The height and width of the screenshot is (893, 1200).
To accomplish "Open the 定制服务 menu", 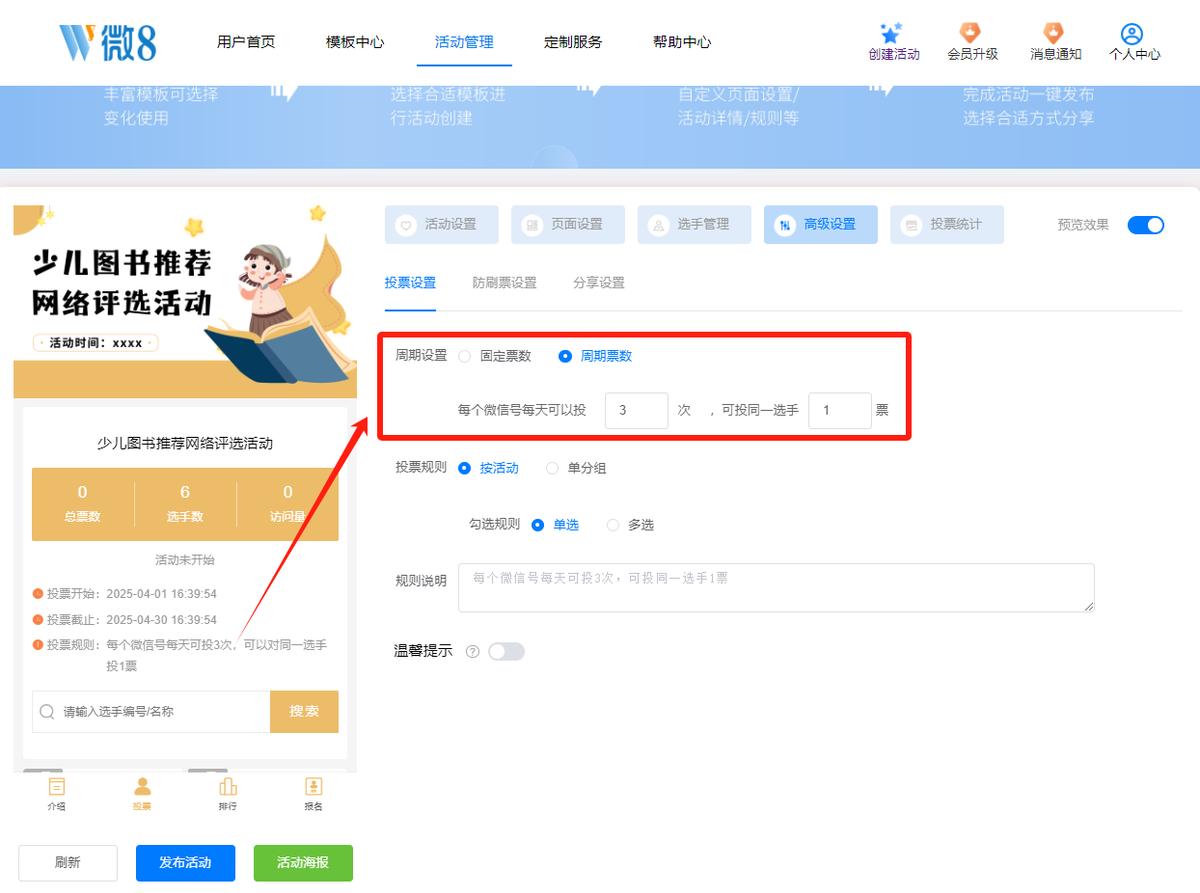I will coord(573,42).
